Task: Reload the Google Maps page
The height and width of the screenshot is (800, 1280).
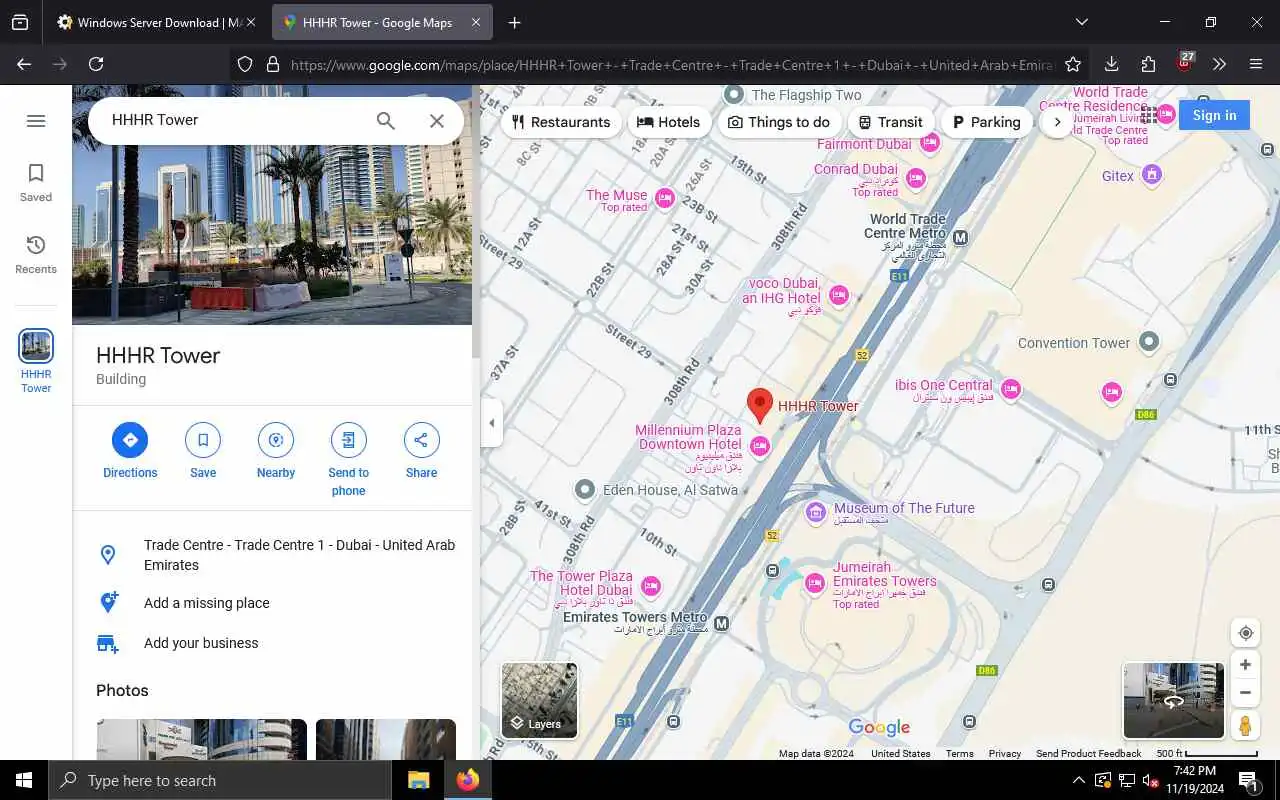Action: pyautogui.click(x=96, y=64)
